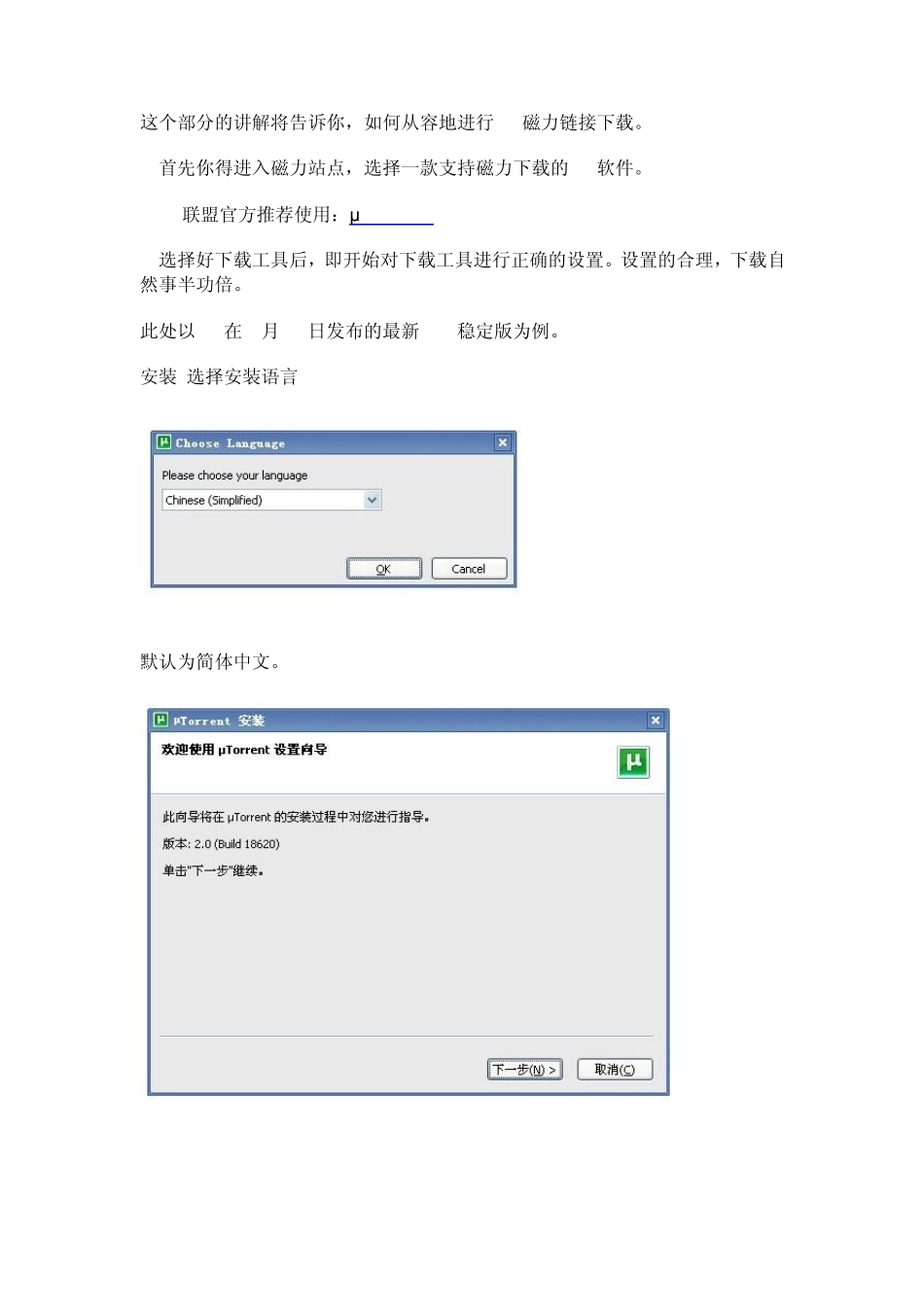Click the 欢迎使用 µTorrent 设置向导 heading
The width and height of the screenshot is (924, 1307).
tap(244, 750)
